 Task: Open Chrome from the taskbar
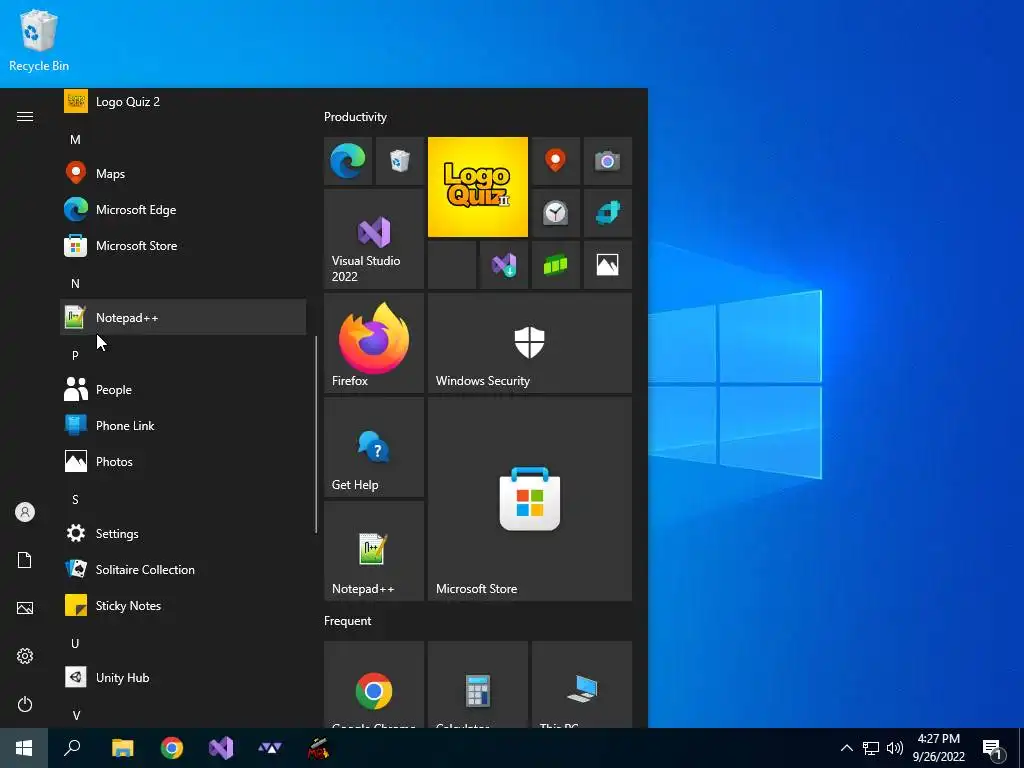(172, 748)
